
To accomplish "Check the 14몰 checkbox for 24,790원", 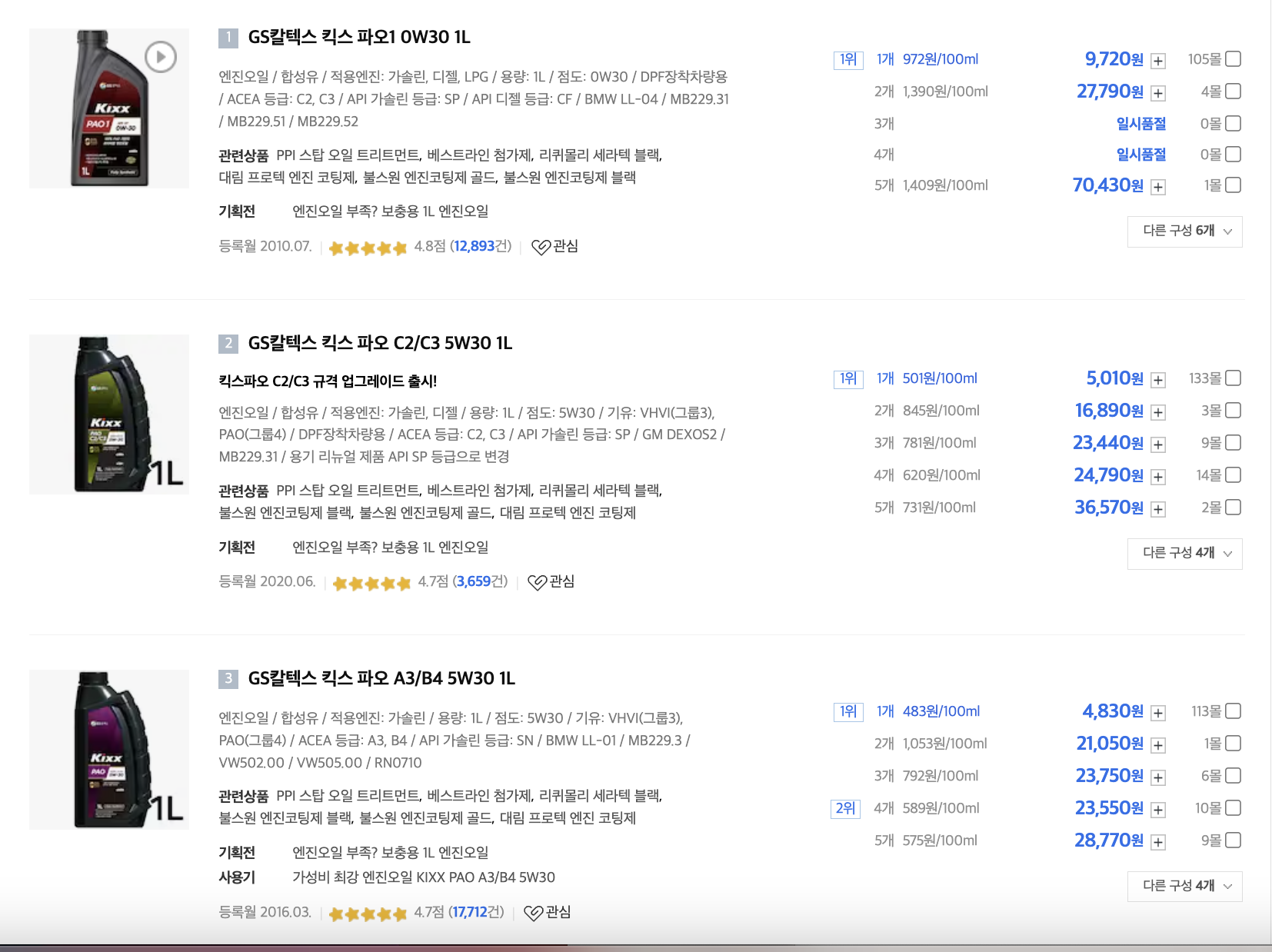I will (x=1233, y=474).
